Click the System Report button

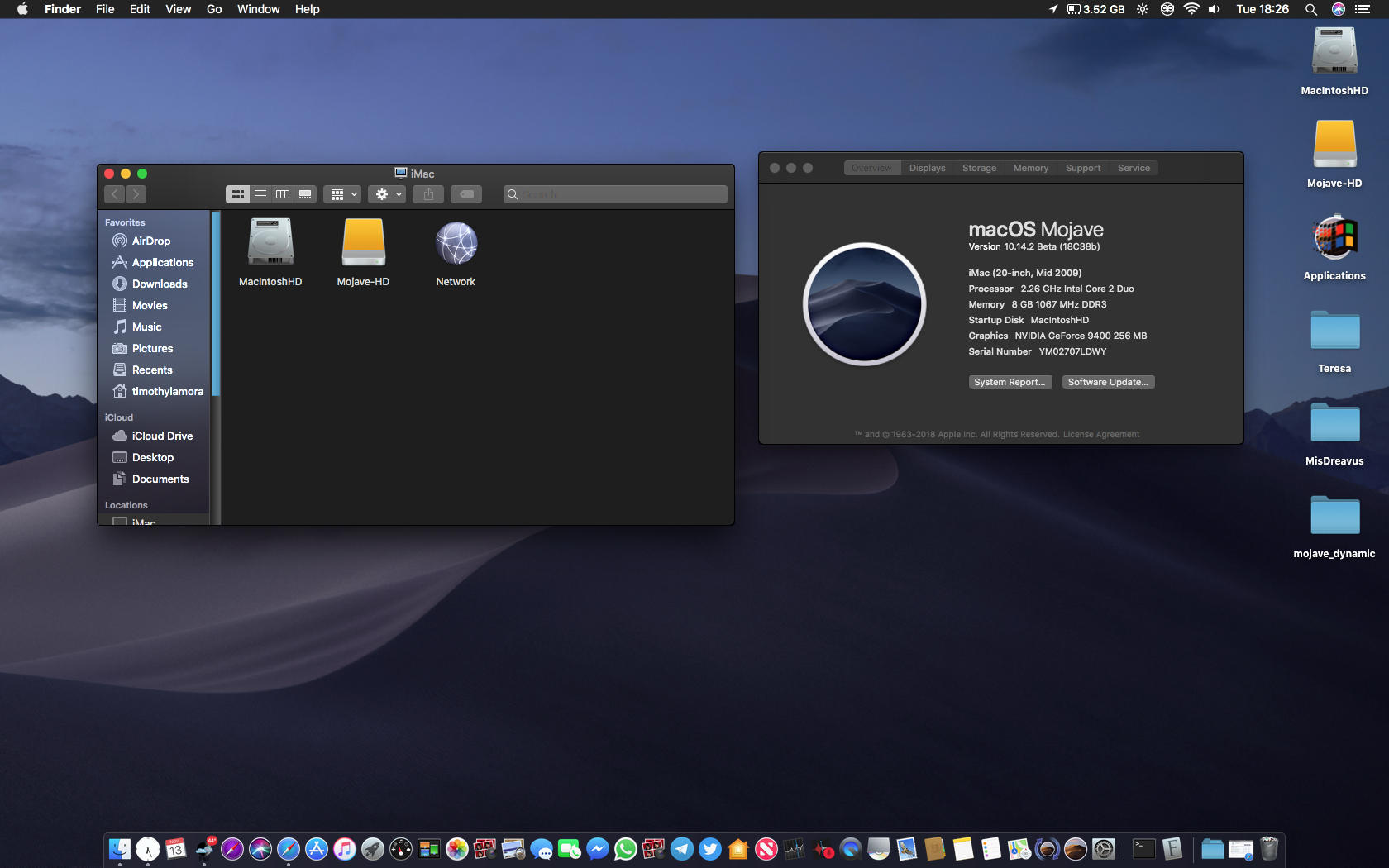tap(1010, 382)
